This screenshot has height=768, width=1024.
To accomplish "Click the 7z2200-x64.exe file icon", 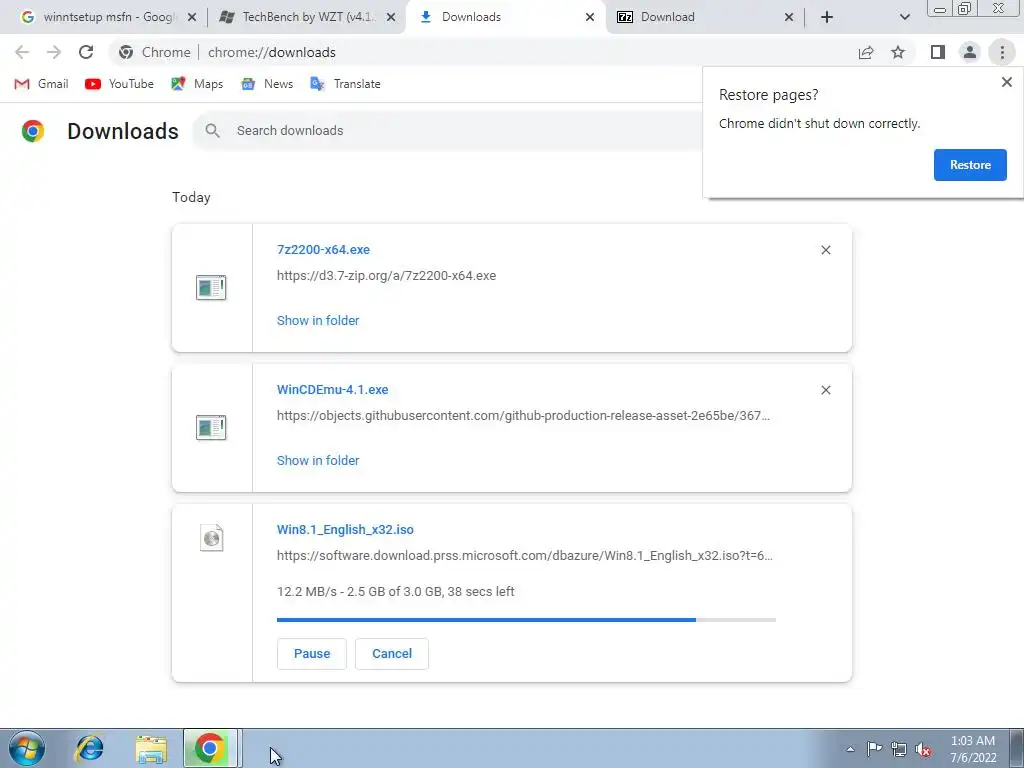I will (x=211, y=287).
